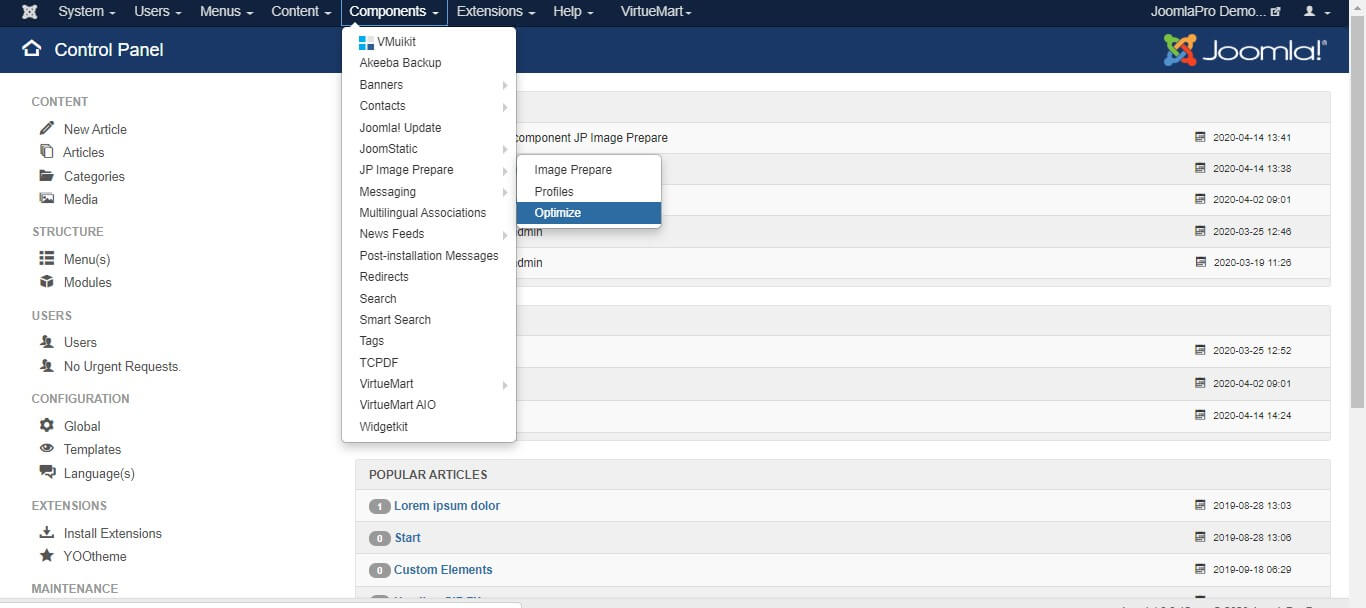Select Optimize in JP Image Prepare submenu
Screen dimensions: 1366x608
coord(588,213)
